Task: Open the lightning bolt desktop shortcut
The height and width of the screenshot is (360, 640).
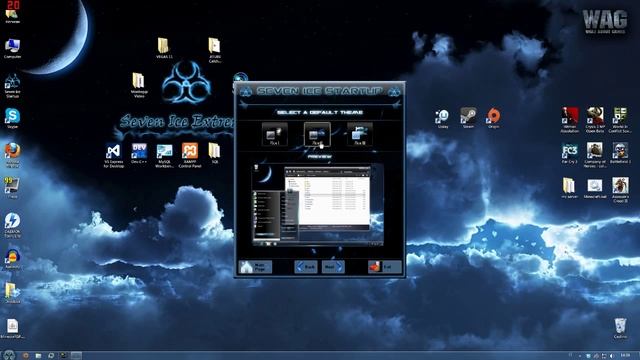Action: tap(12, 225)
